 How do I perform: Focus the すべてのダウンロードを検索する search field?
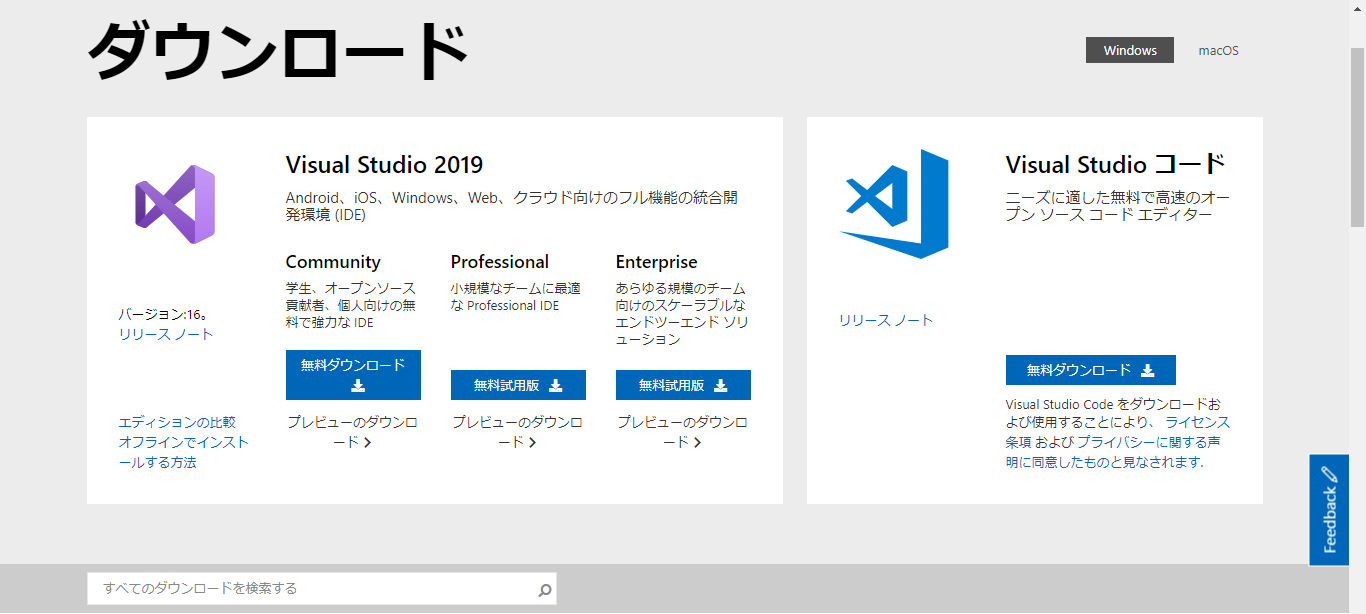(310, 589)
